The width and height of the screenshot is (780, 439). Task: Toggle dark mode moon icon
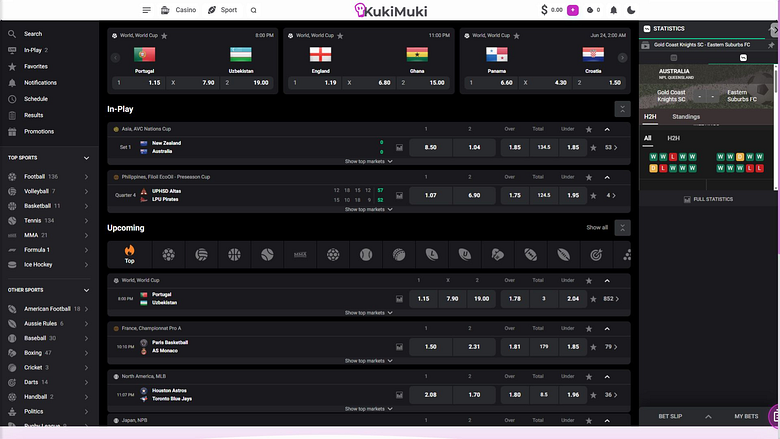631,10
